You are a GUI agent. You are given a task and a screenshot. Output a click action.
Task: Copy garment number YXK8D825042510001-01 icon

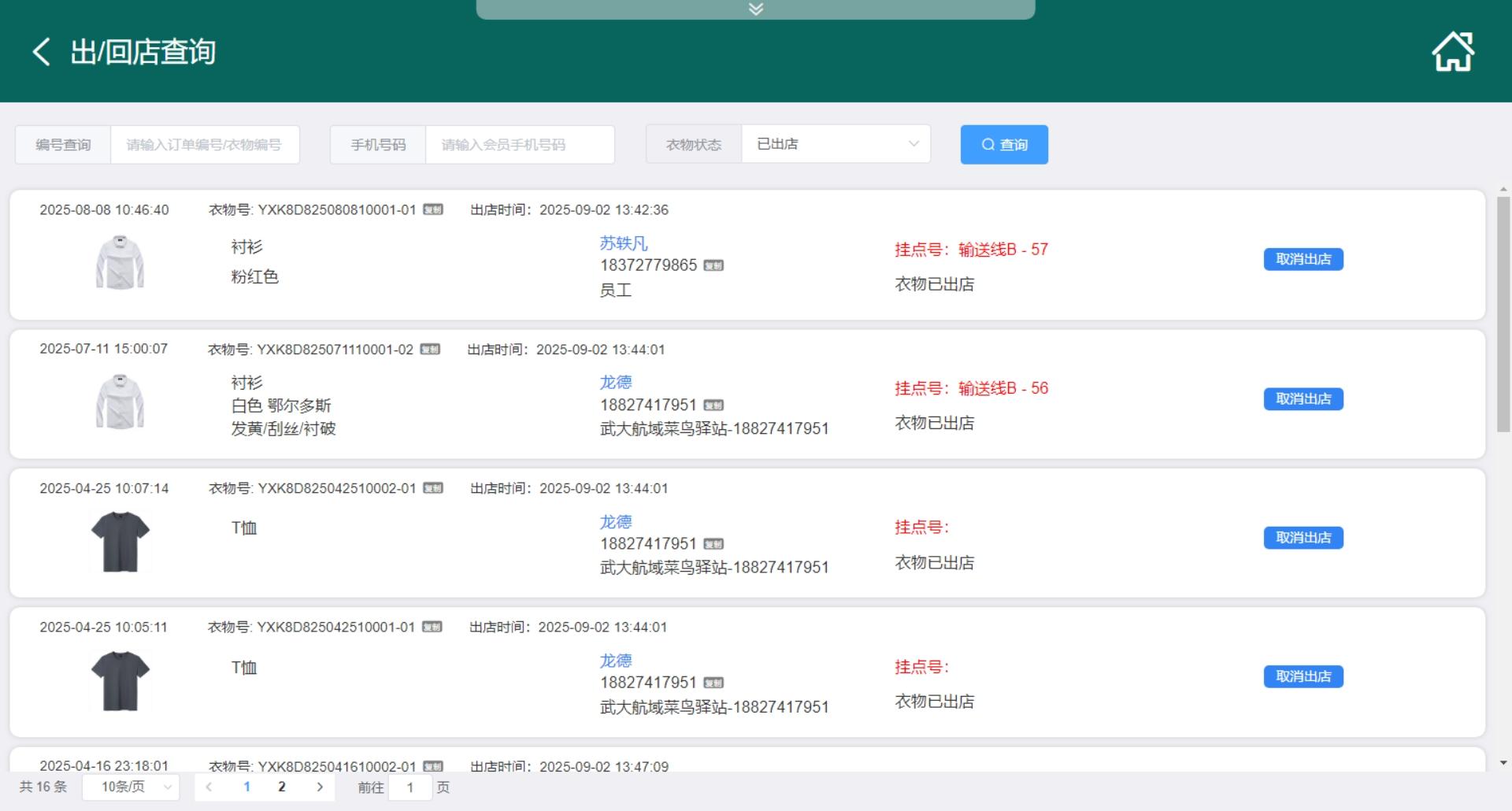click(432, 627)
